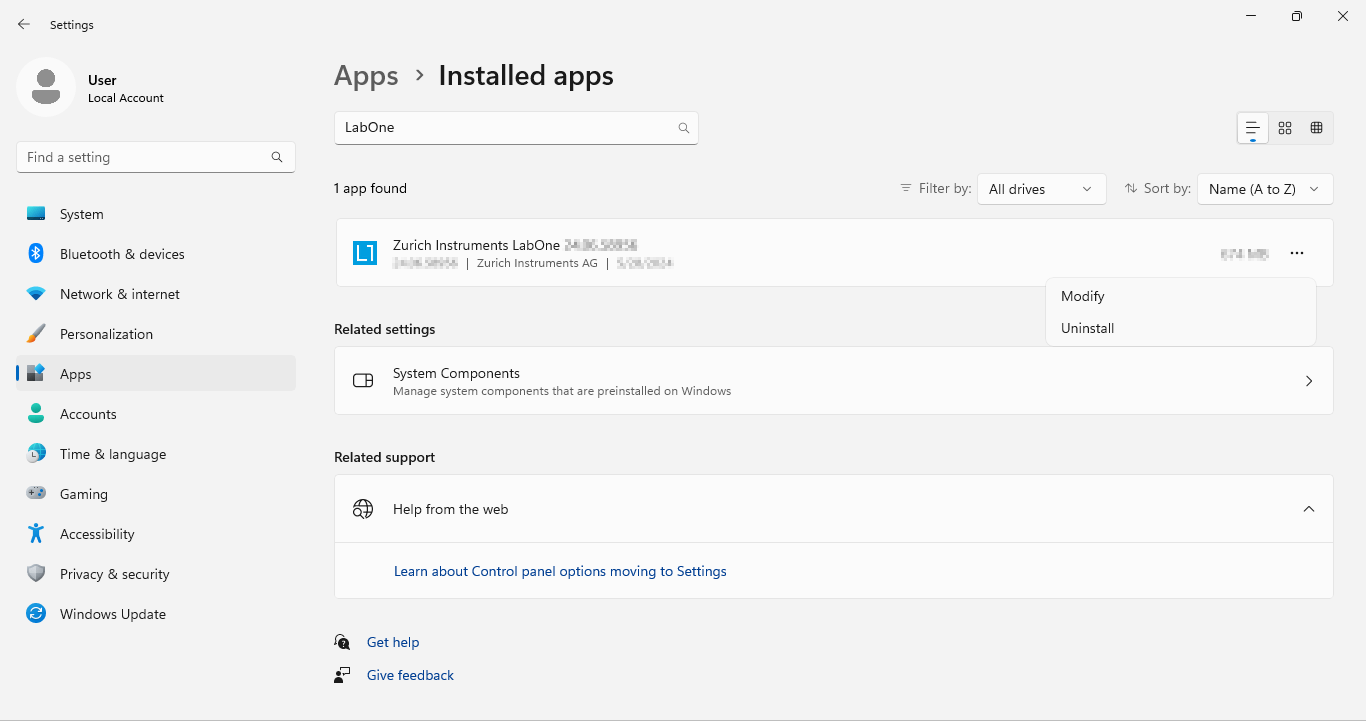
Task: Select the list view layout icon
Action: point(1252,128)
